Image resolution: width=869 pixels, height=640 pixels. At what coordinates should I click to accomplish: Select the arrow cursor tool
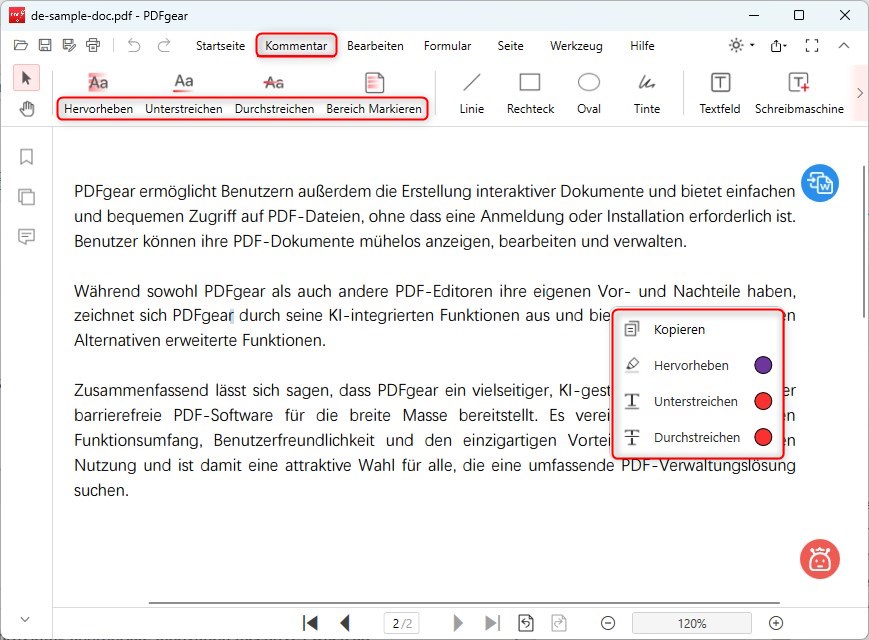pos(26,78)
